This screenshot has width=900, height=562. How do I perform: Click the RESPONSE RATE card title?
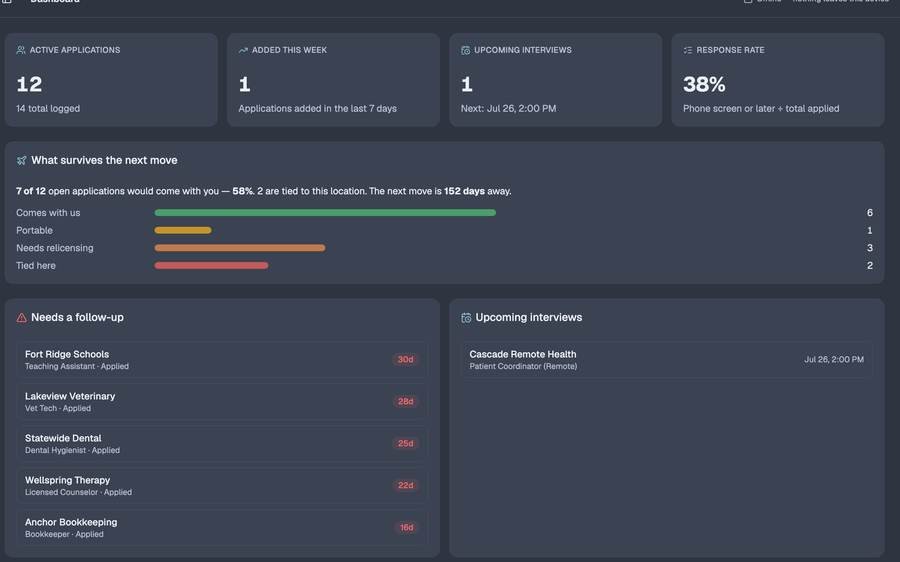point(731,50)
